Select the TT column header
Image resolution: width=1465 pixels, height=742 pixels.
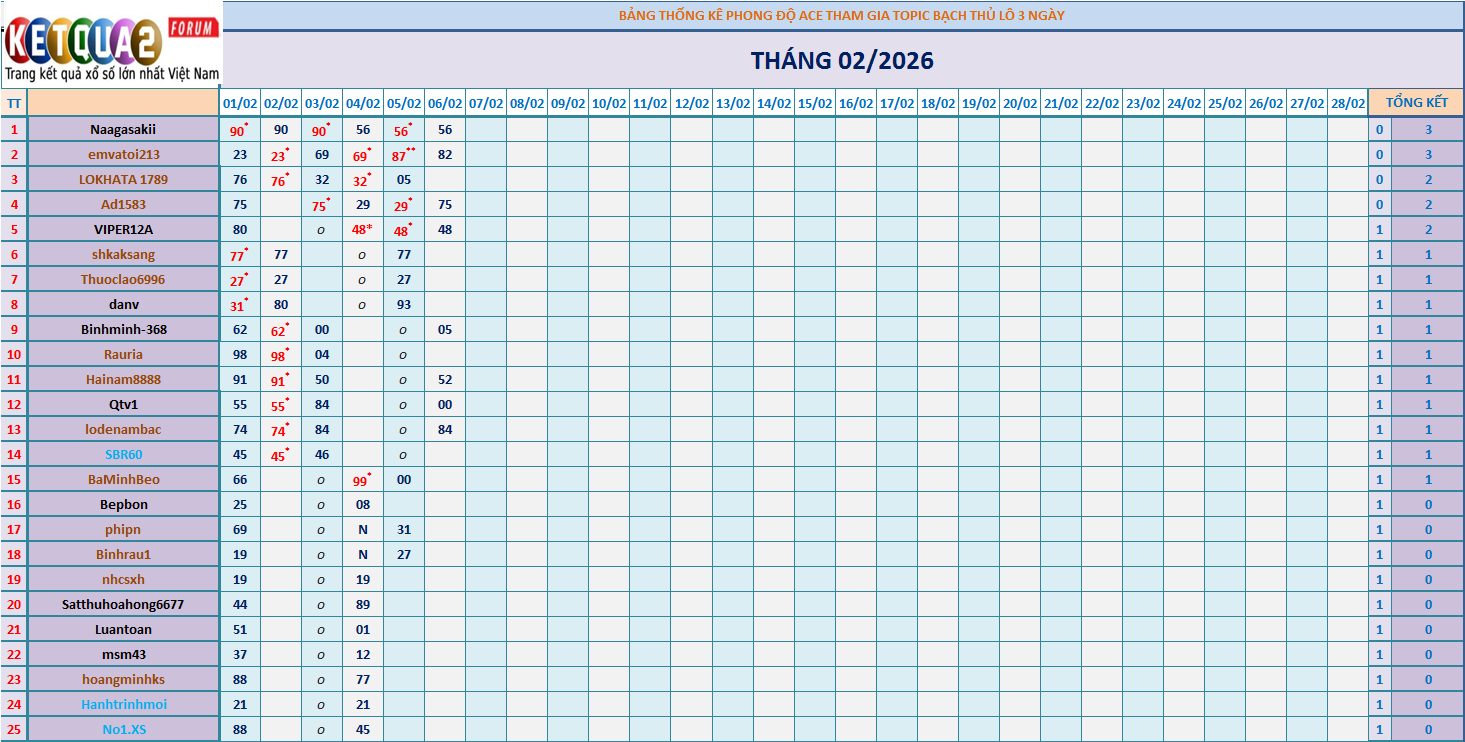14,103
